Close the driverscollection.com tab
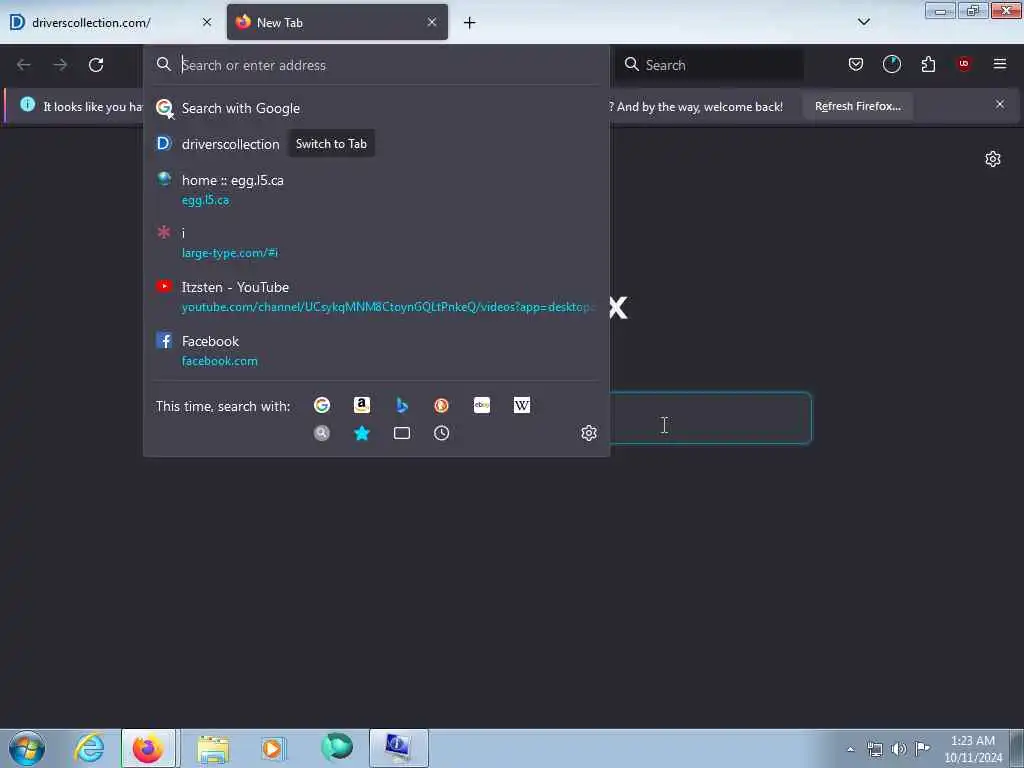The image size is (1024, 768). point(206,22)
